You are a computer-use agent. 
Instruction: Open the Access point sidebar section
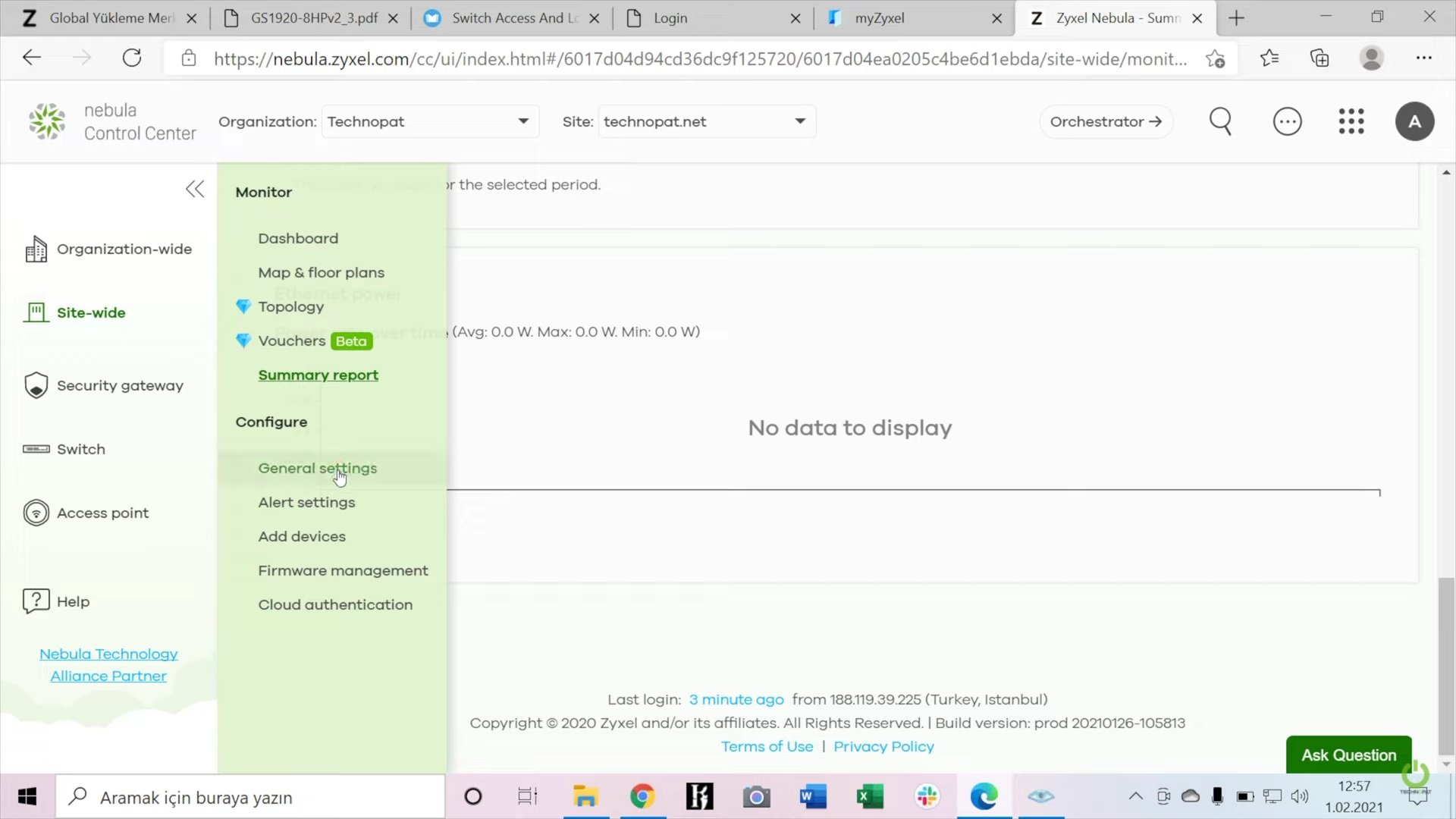click(x=102, y=513)
